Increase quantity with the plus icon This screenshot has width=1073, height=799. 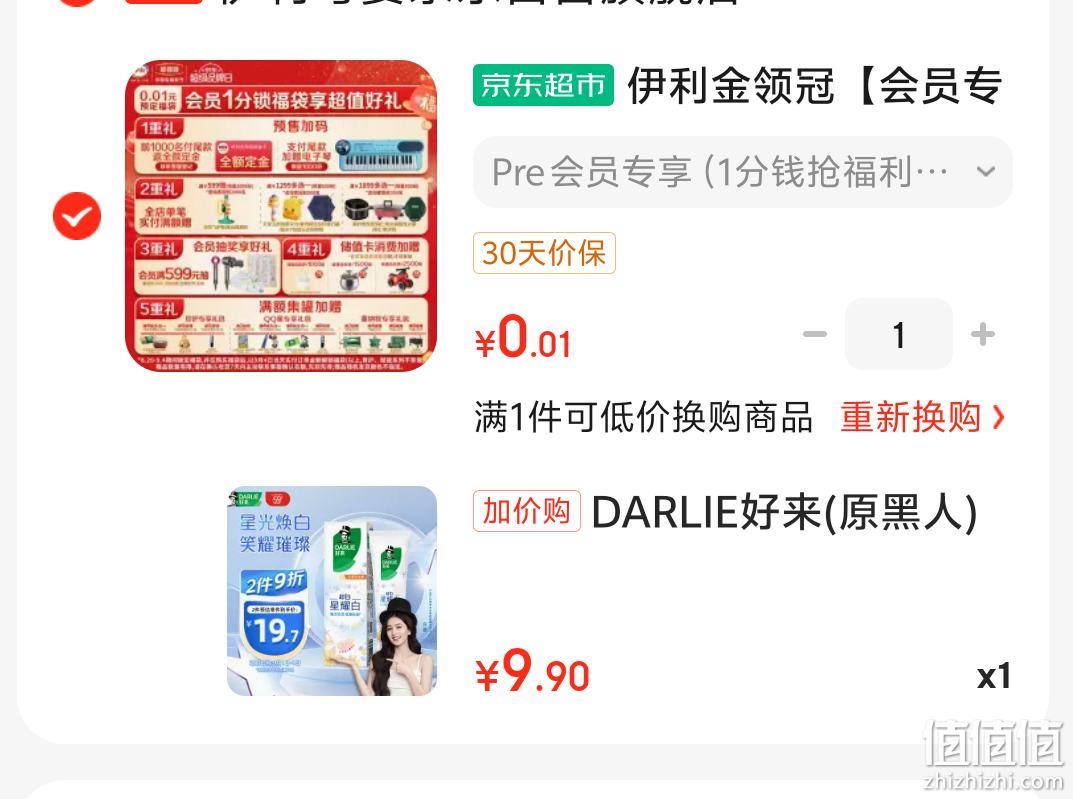pos(983,335)
